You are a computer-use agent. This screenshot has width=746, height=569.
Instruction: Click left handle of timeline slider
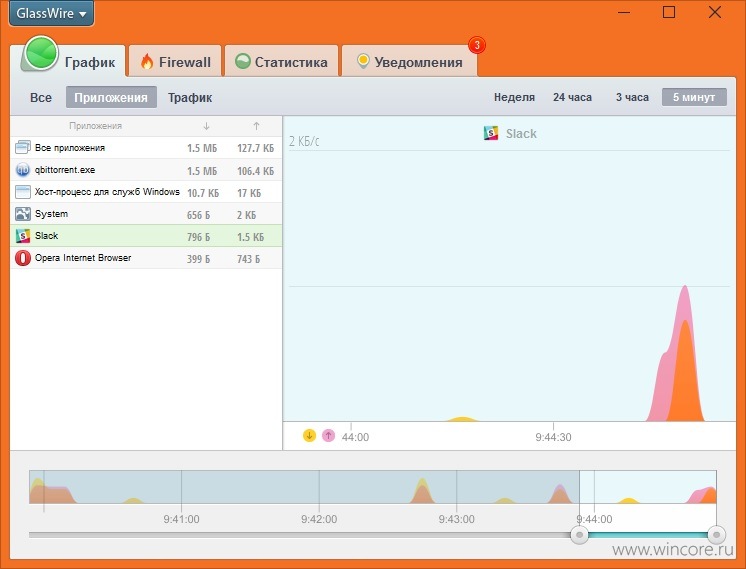tap(579, 535)
